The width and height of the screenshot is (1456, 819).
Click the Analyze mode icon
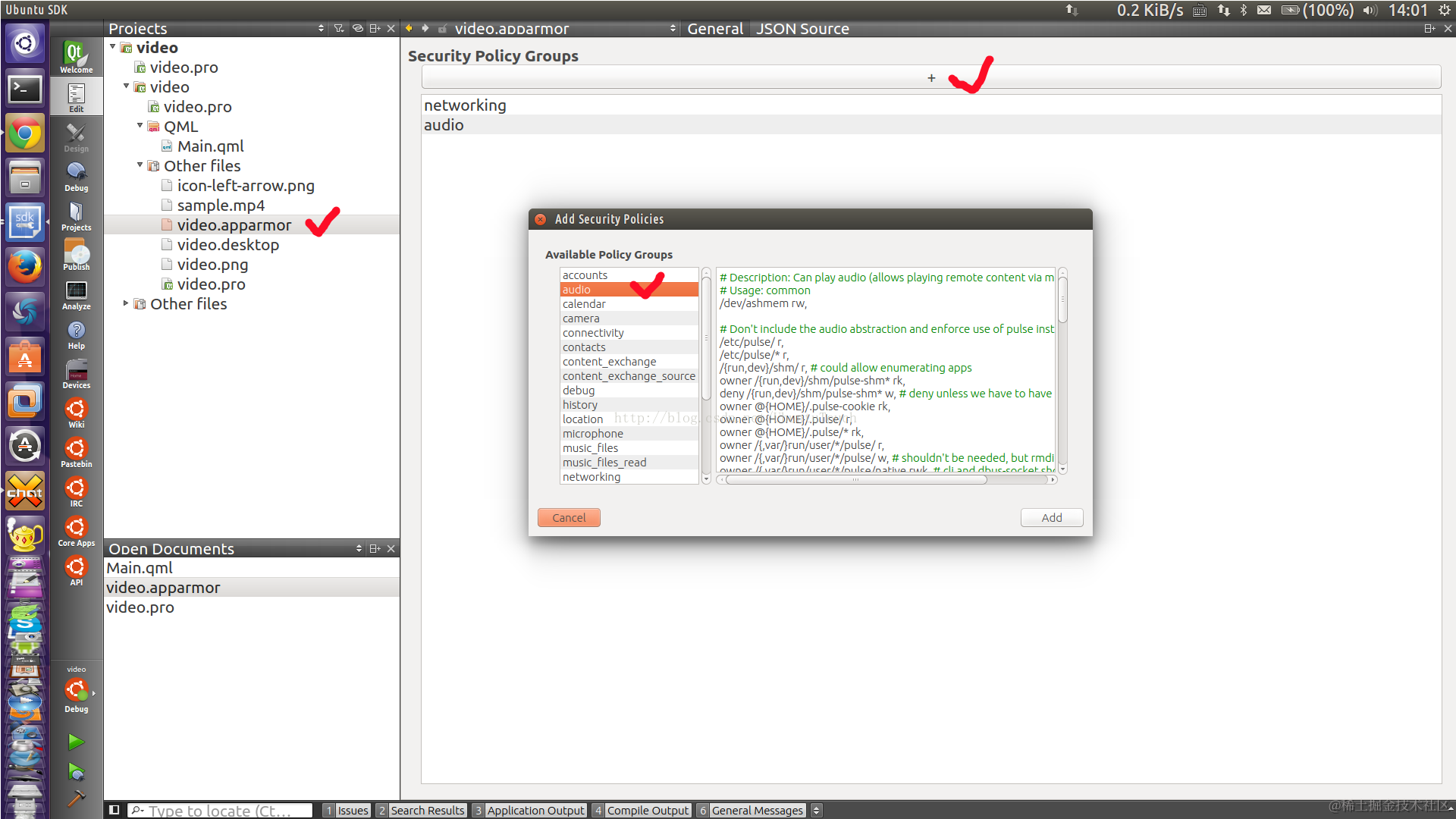tap(76, 294)
